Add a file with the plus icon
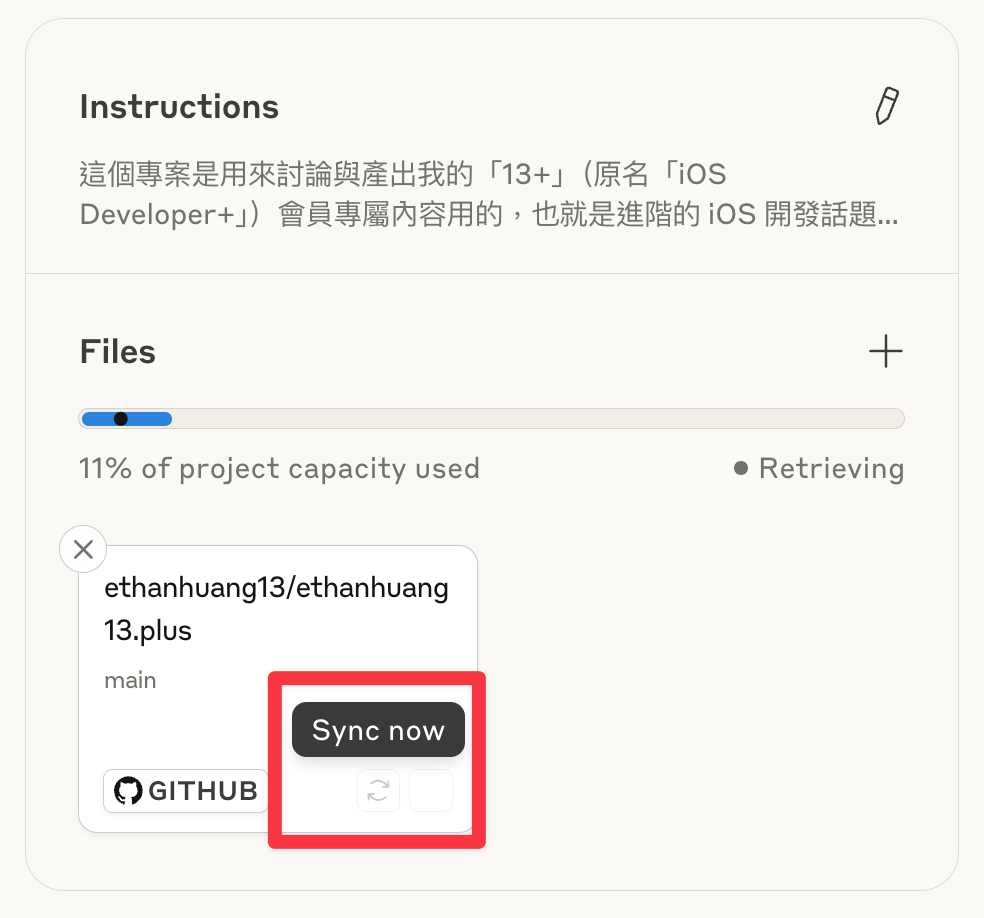 pyautogui.click(x=885, y=351)
